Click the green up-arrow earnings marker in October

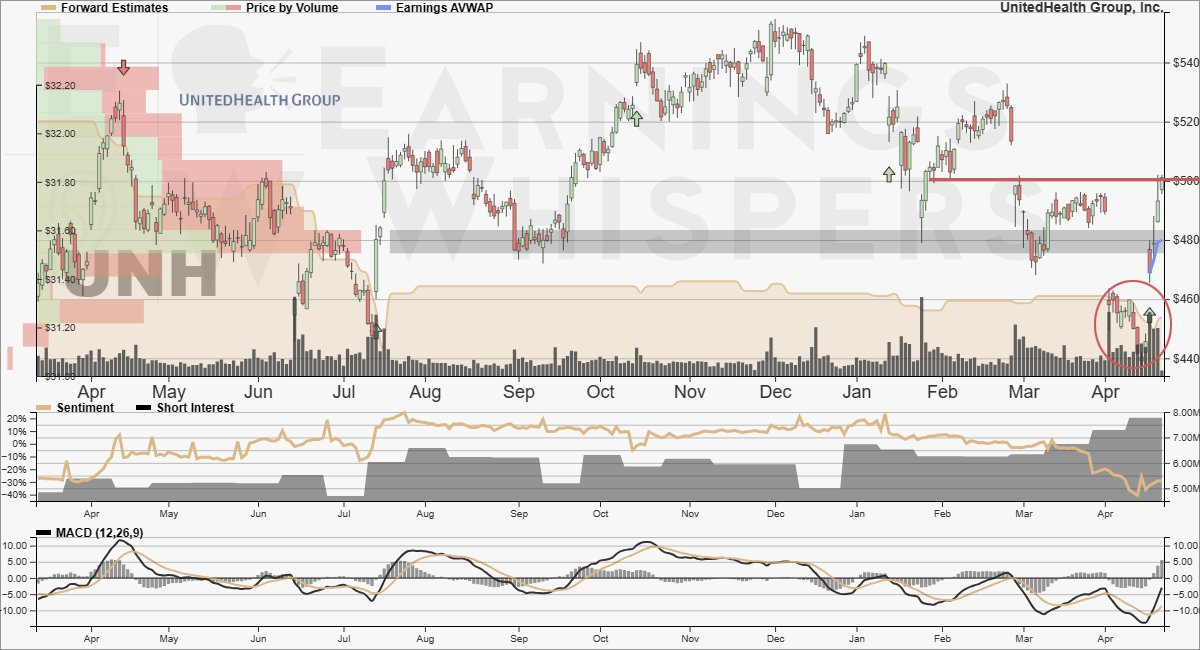coord(636,119)
